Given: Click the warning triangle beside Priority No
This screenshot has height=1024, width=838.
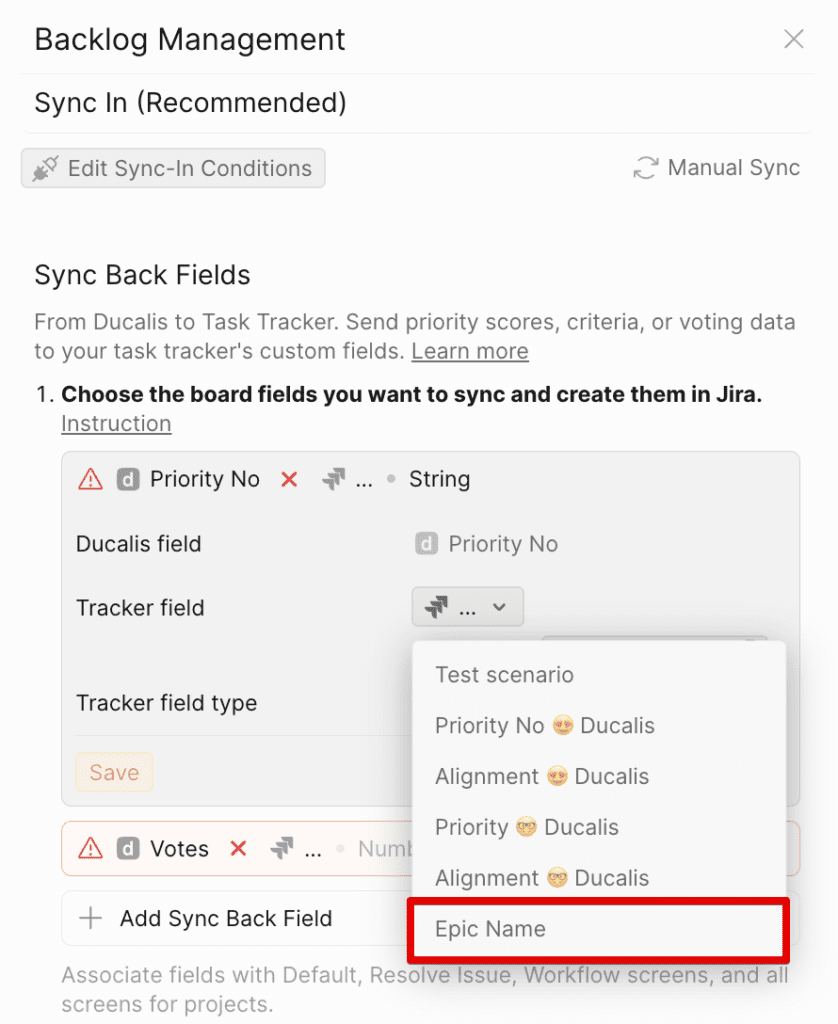Looking at the screenshot, I should (x=90, y=479).
